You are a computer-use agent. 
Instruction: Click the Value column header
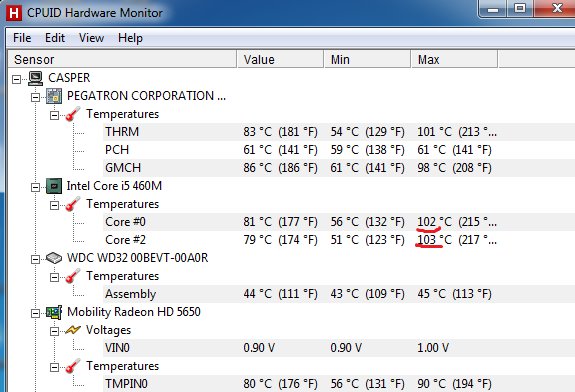(281, 59)
